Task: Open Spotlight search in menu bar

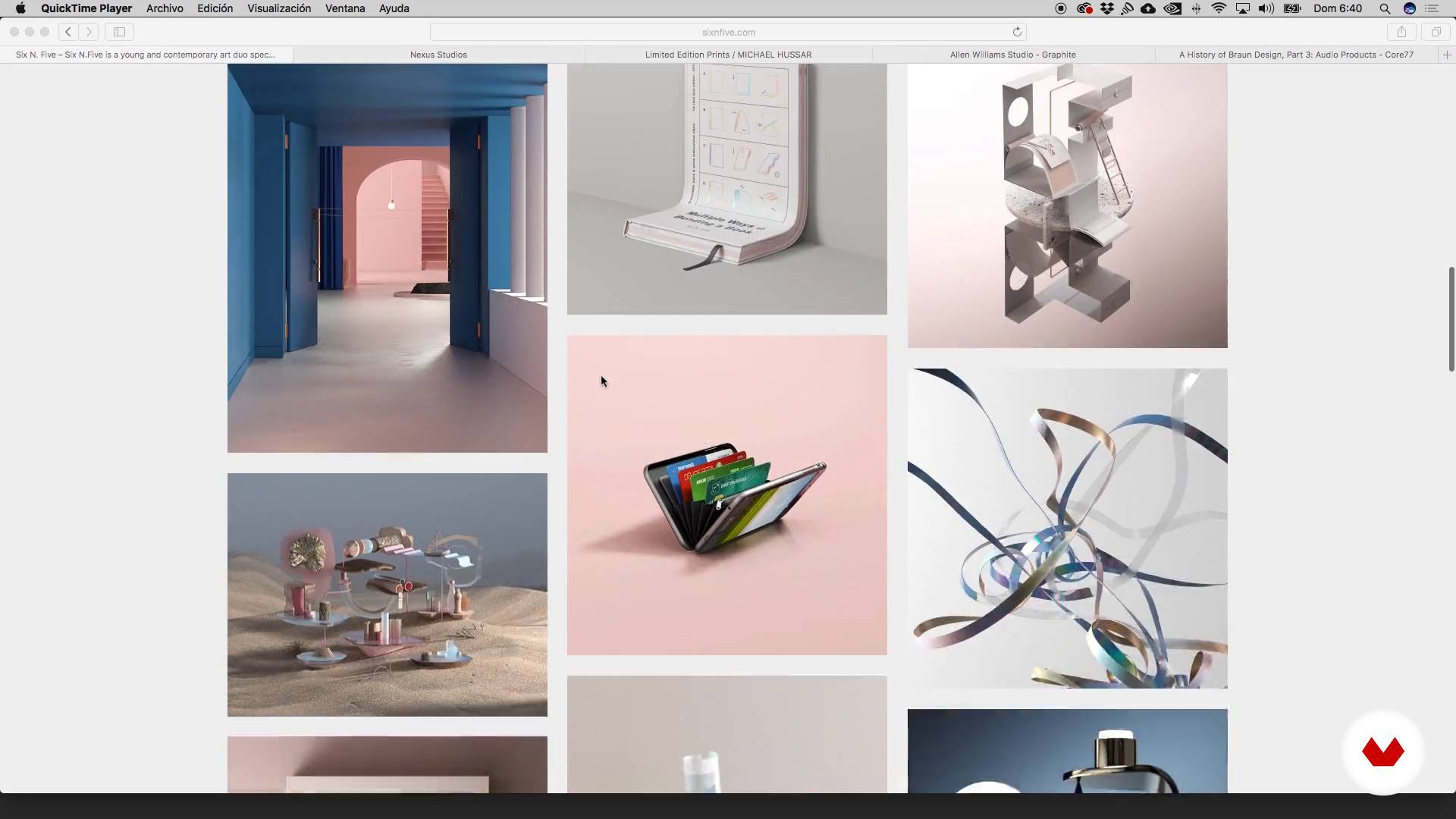Action: pos(1385,8)
